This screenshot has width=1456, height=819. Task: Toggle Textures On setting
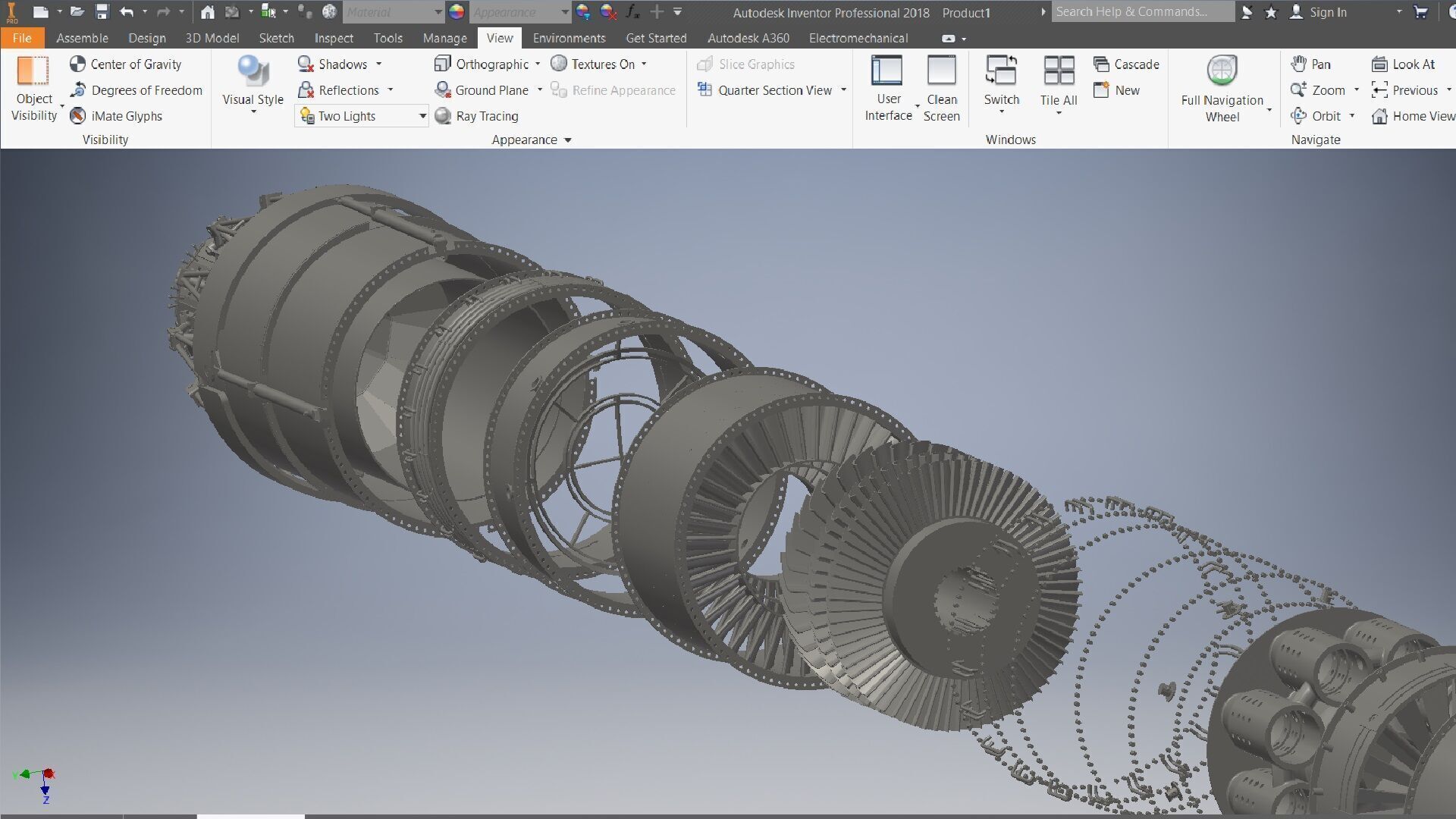(593, 64)
